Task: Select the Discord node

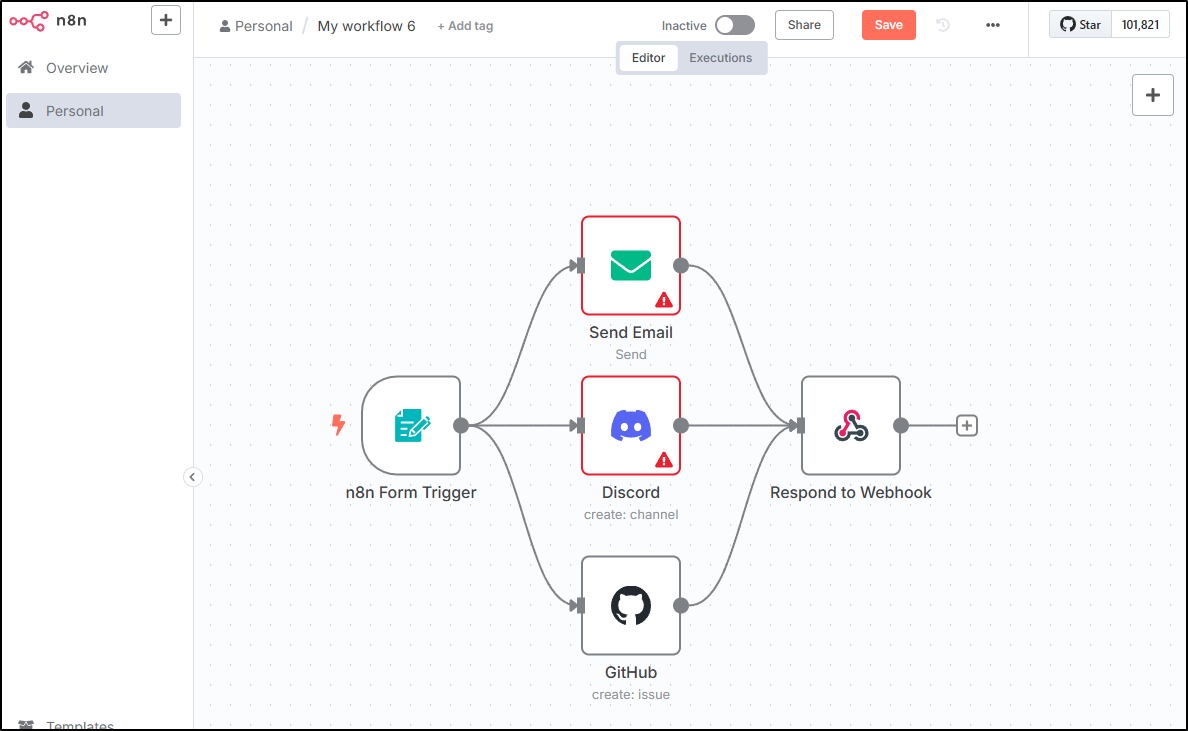Action: click(x=631, y=425)
